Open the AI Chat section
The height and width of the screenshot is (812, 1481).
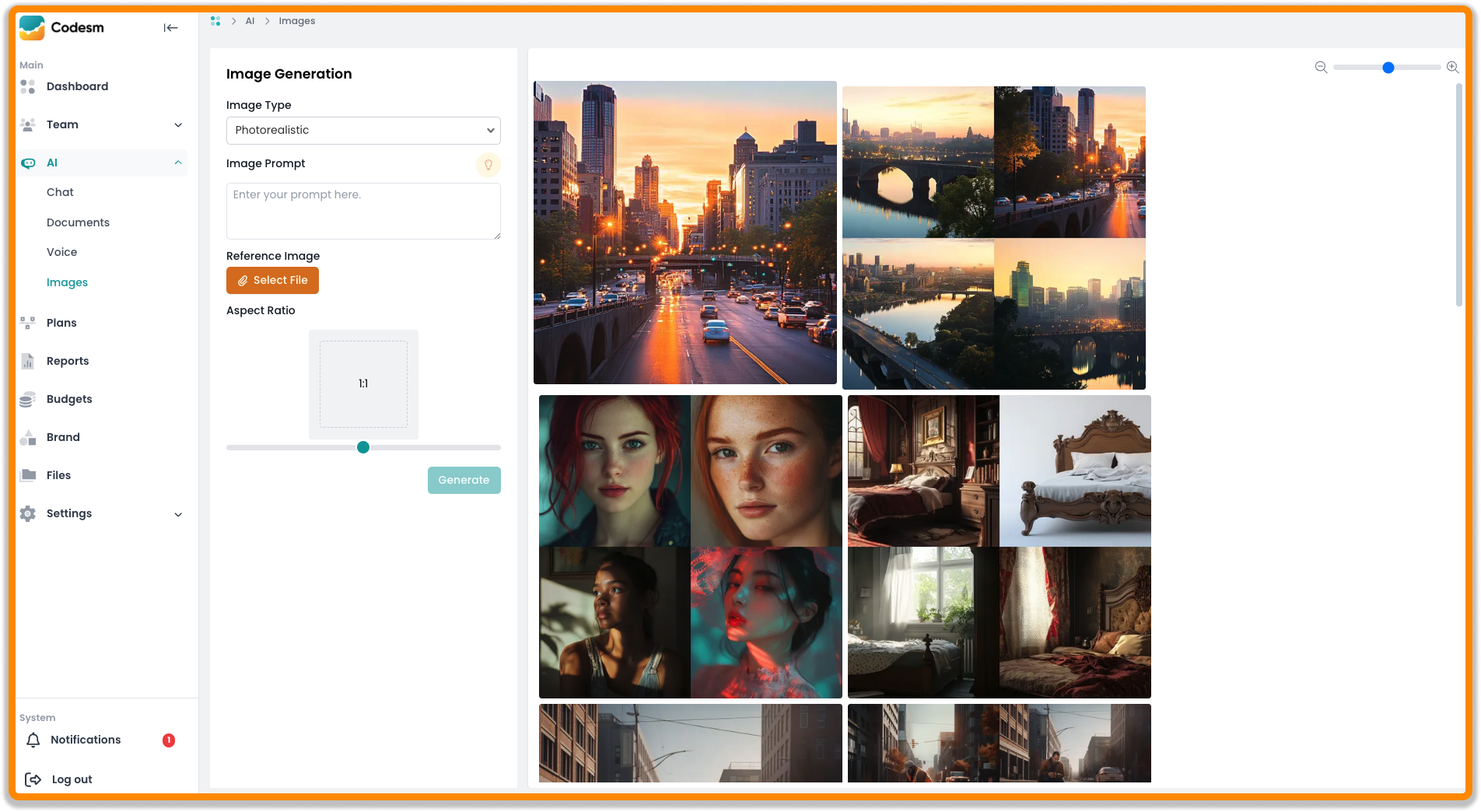pyautogui.click(x=60, y=192)
